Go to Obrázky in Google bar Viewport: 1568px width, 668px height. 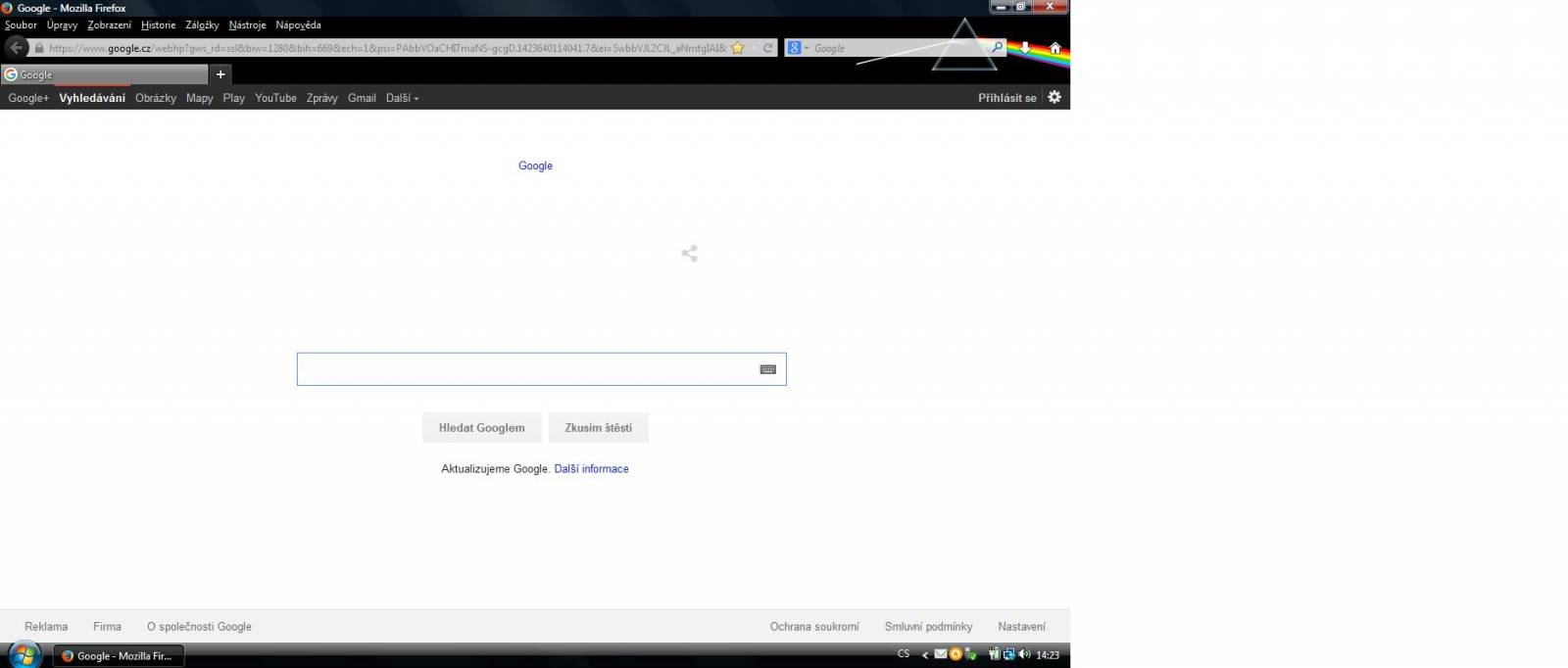(156, 98)
